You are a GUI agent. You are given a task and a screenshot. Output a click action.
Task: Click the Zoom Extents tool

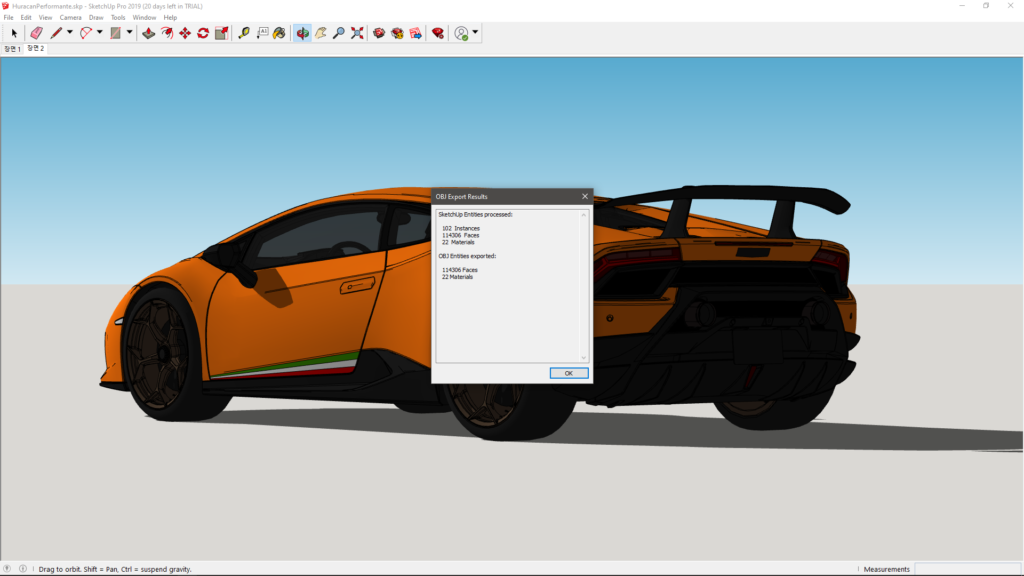pos(357,33)
